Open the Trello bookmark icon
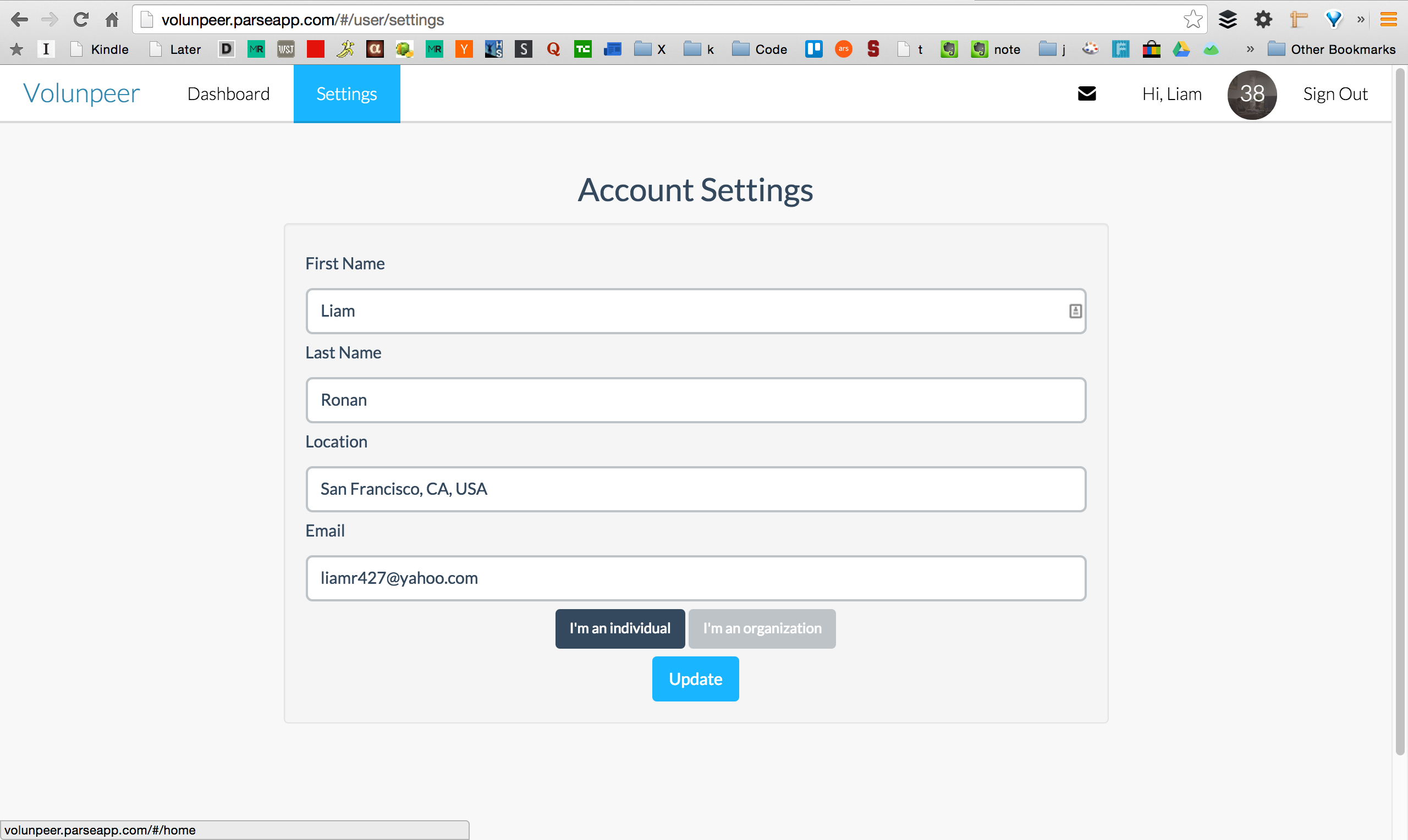Viewport: 1408px width, 840px height. point(813,49)
